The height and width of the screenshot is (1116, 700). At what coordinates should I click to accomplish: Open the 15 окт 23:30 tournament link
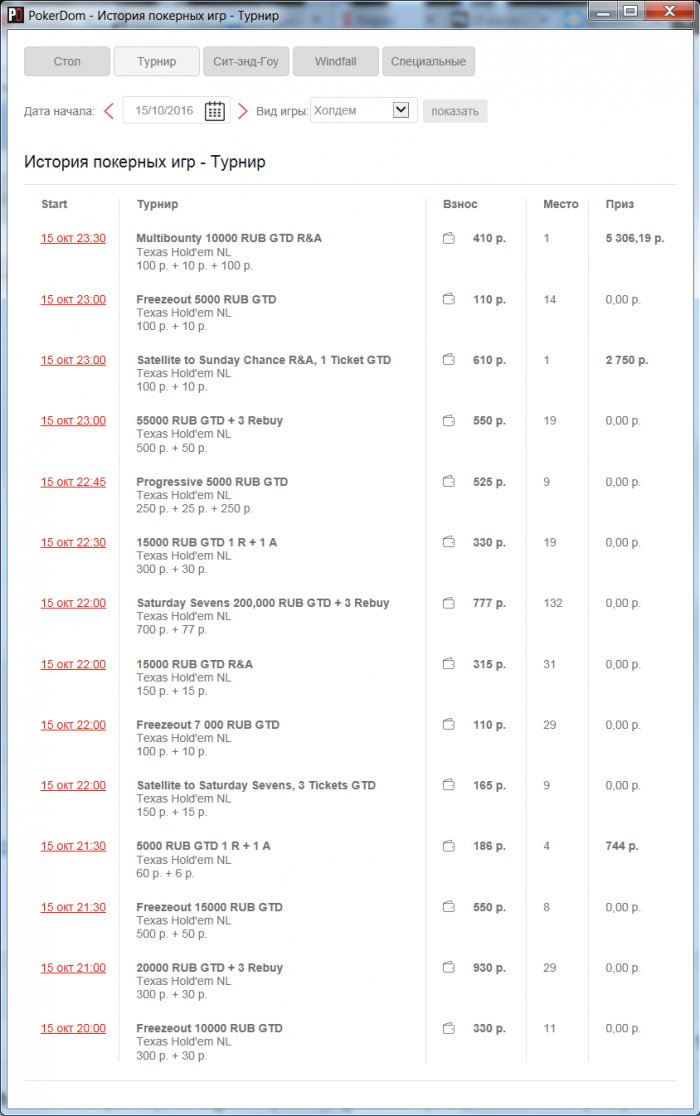73,239
